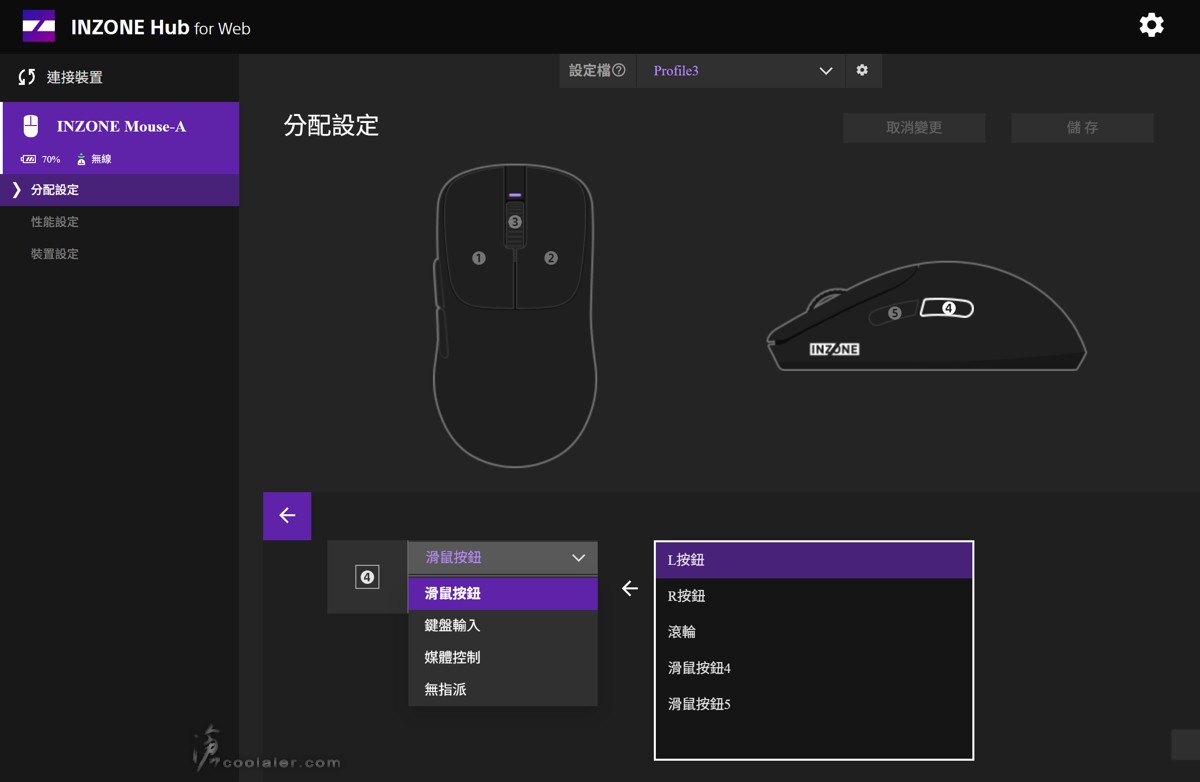This screenshot has width=1200, height=782.
Task: Choose 鍵盤輸入 in the dropdown list
Action: pos(502,625)
